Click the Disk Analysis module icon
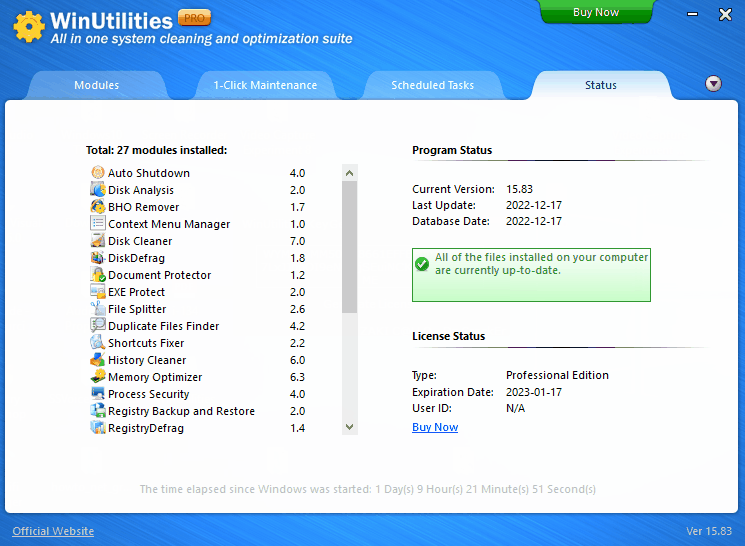745x546 pixels. [98, 190]
